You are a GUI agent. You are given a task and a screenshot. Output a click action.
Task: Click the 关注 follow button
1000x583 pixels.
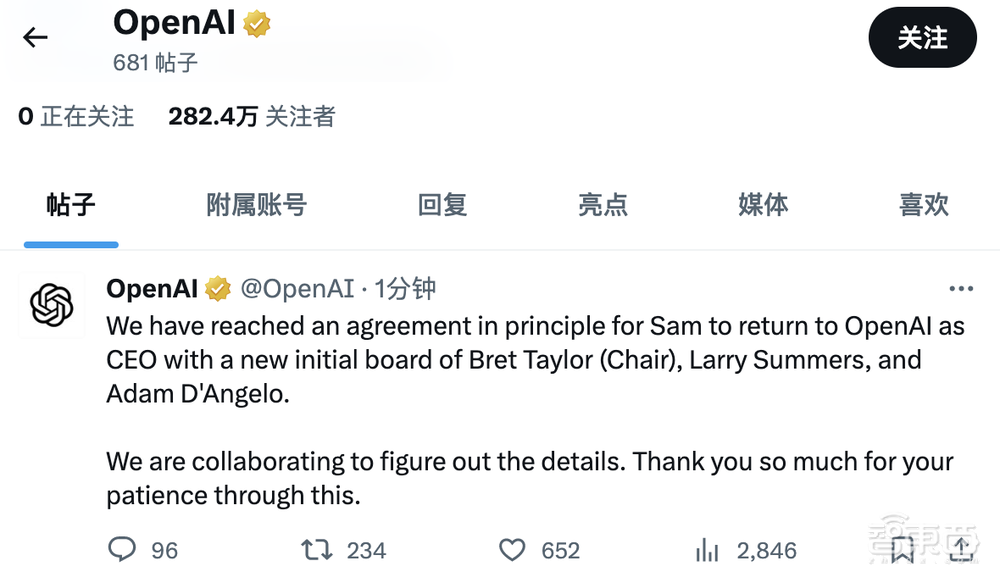[922, 38]
